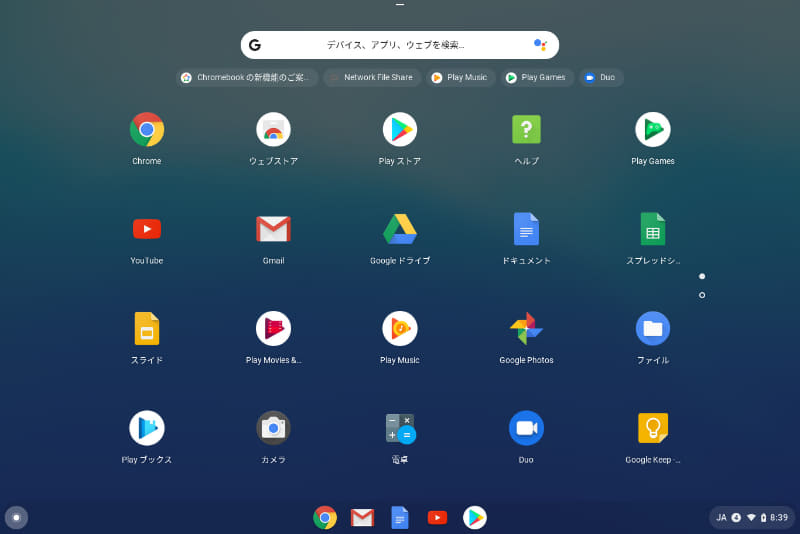Select the Play Music suggestion chip
The width and height of the screenshot is (800, 534).
point(461,78)
